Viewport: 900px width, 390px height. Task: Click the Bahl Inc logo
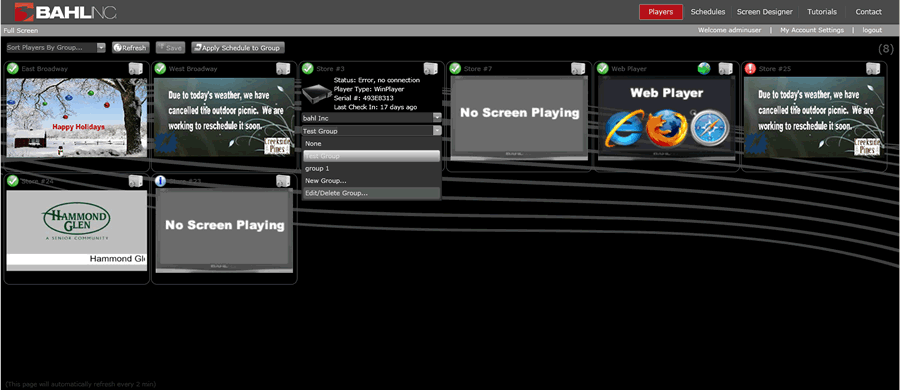click(65, 11)
